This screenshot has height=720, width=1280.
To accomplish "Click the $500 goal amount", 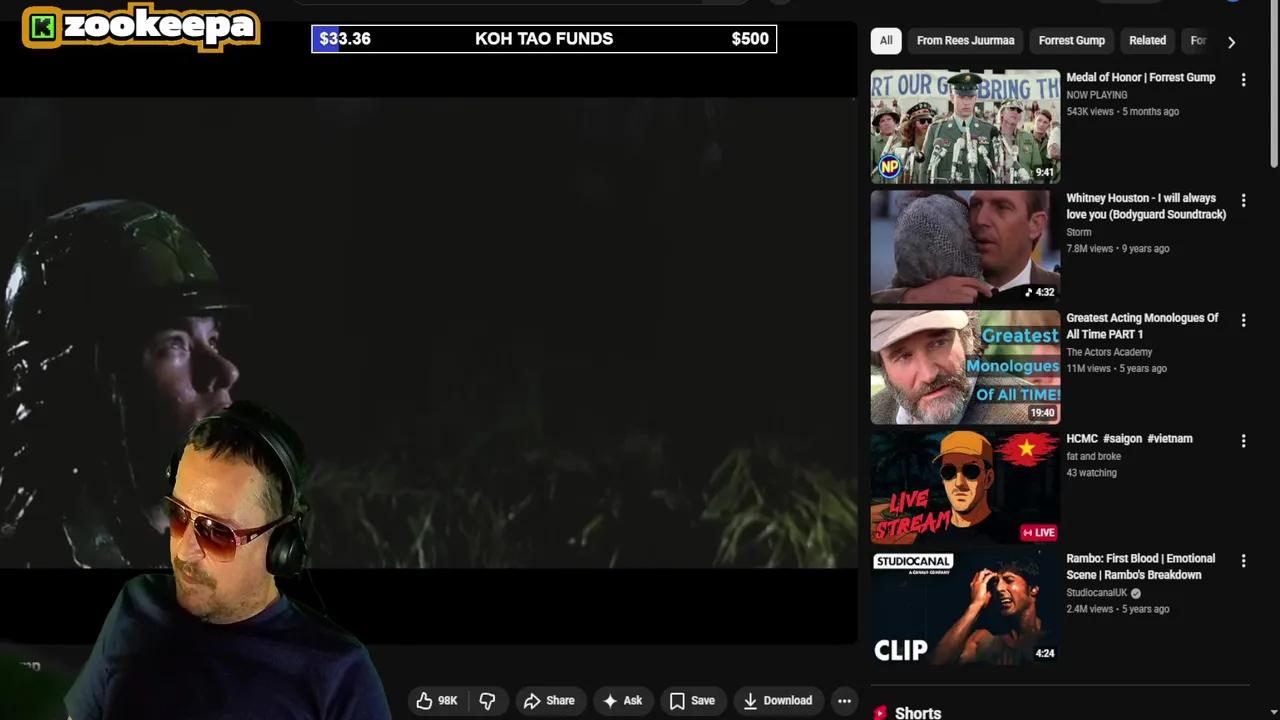I will tap(750, 39).
